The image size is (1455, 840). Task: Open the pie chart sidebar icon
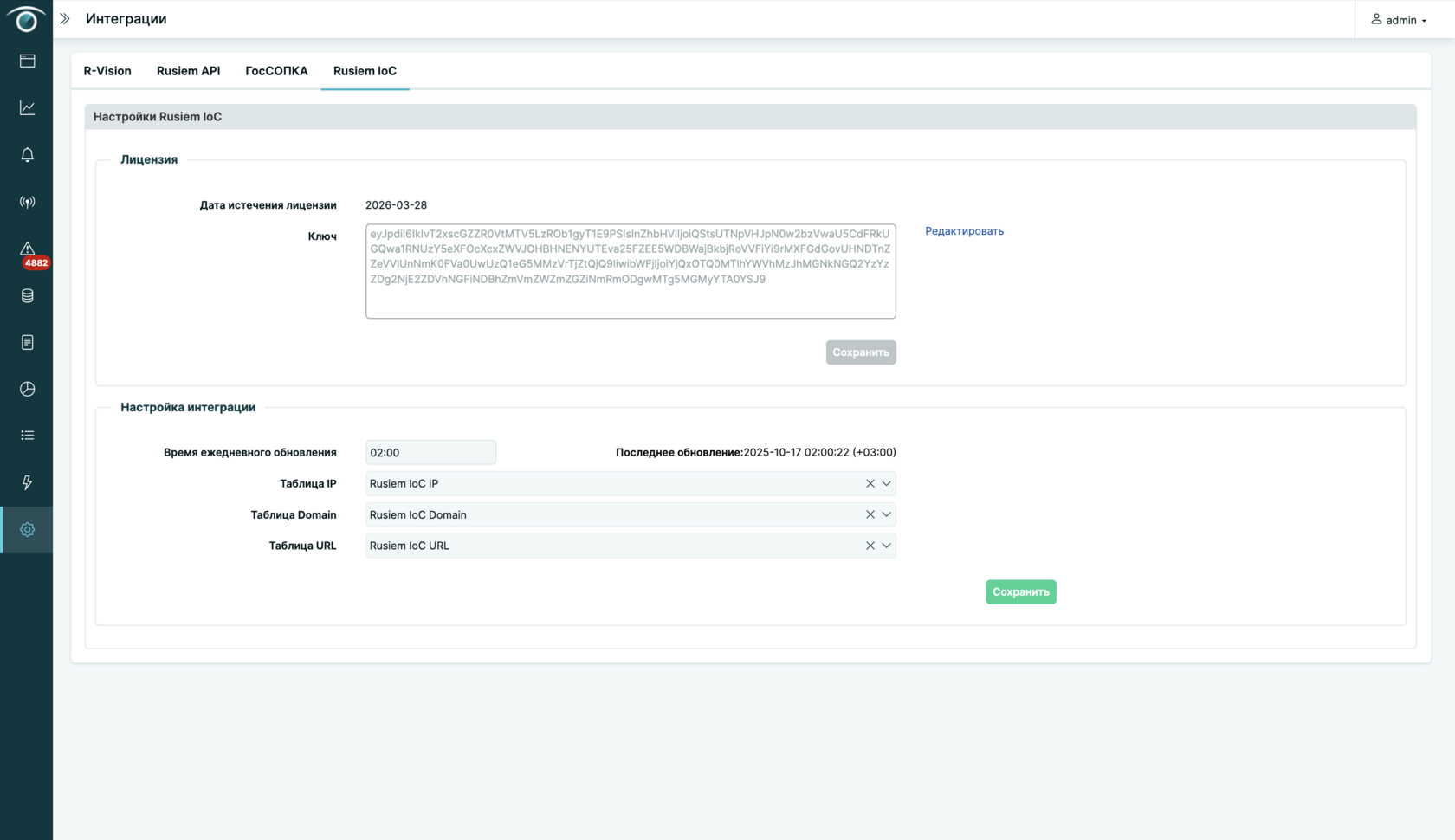click(x=28, y=389)
